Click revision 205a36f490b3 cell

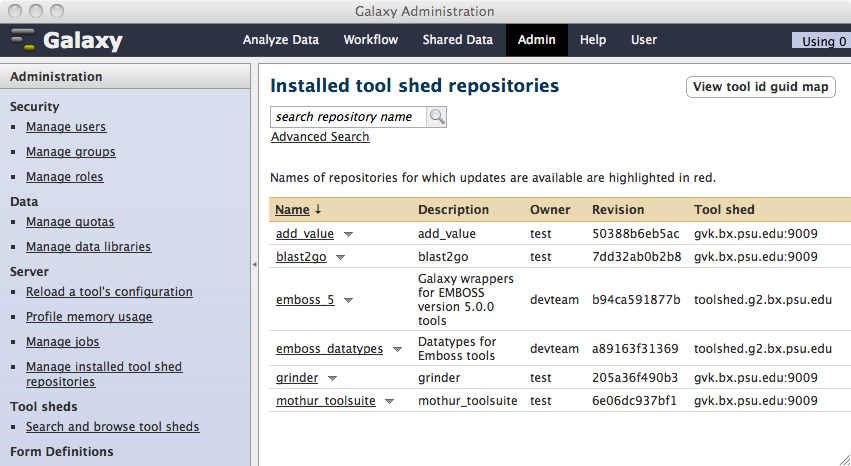pyautogui.click(x=635, y=378)
